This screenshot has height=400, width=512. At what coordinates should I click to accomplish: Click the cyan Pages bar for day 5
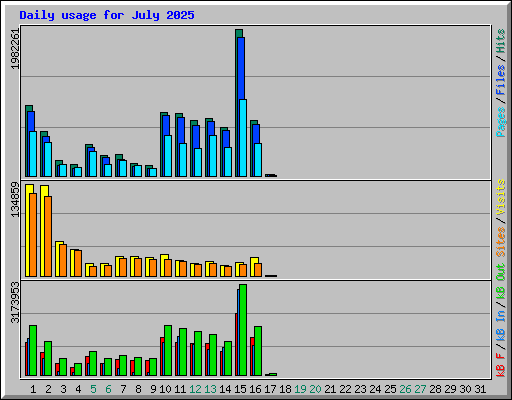coord(93,164)
